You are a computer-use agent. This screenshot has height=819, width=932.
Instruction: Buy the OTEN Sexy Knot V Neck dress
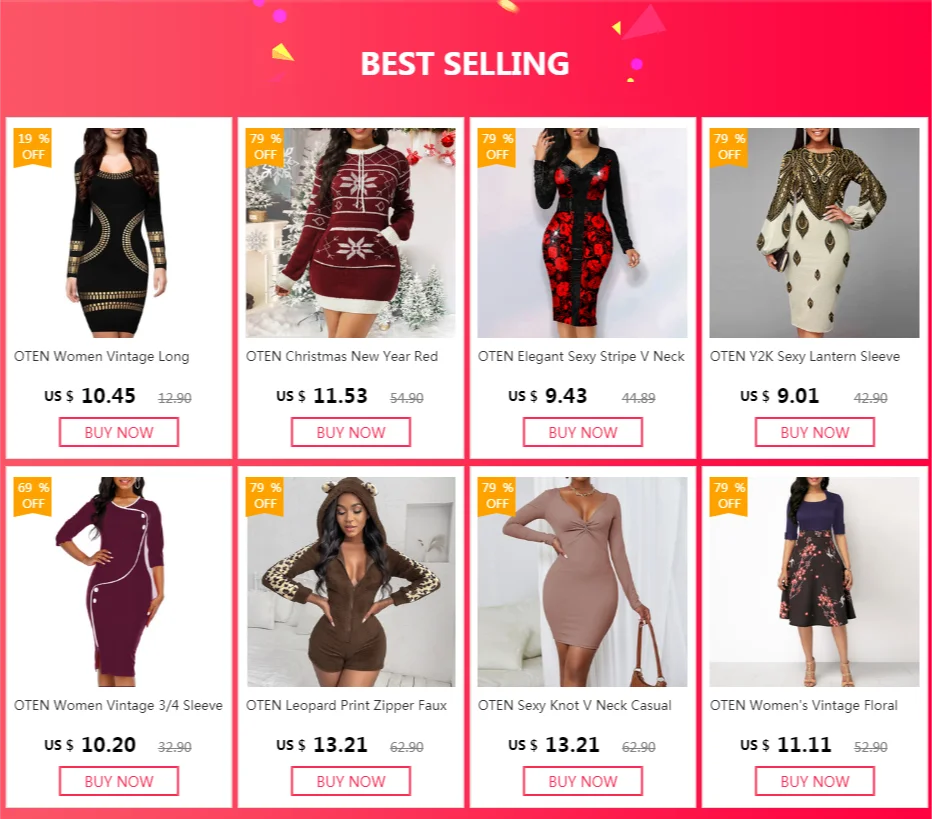coord(583,781)
